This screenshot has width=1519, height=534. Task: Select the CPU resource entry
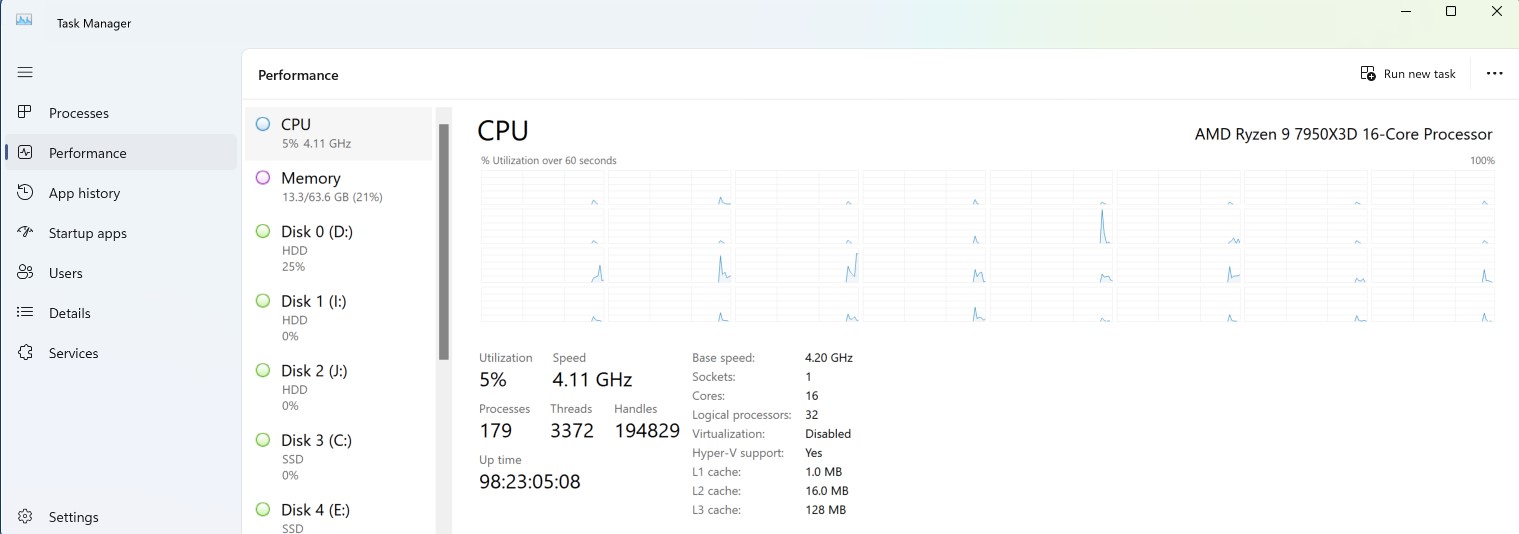(x=339, y=133)
